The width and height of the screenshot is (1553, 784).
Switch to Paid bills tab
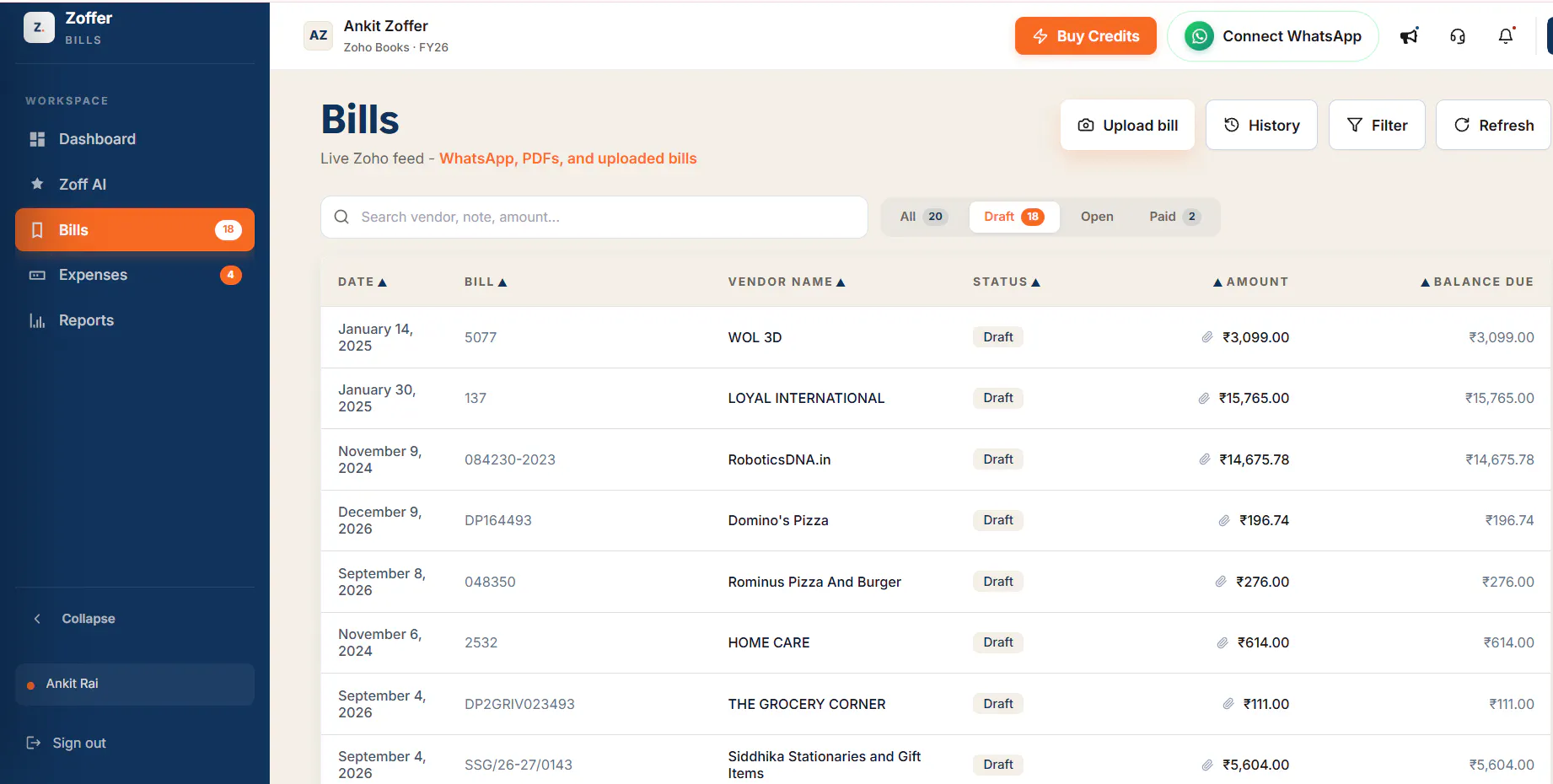pos(1174,217)
